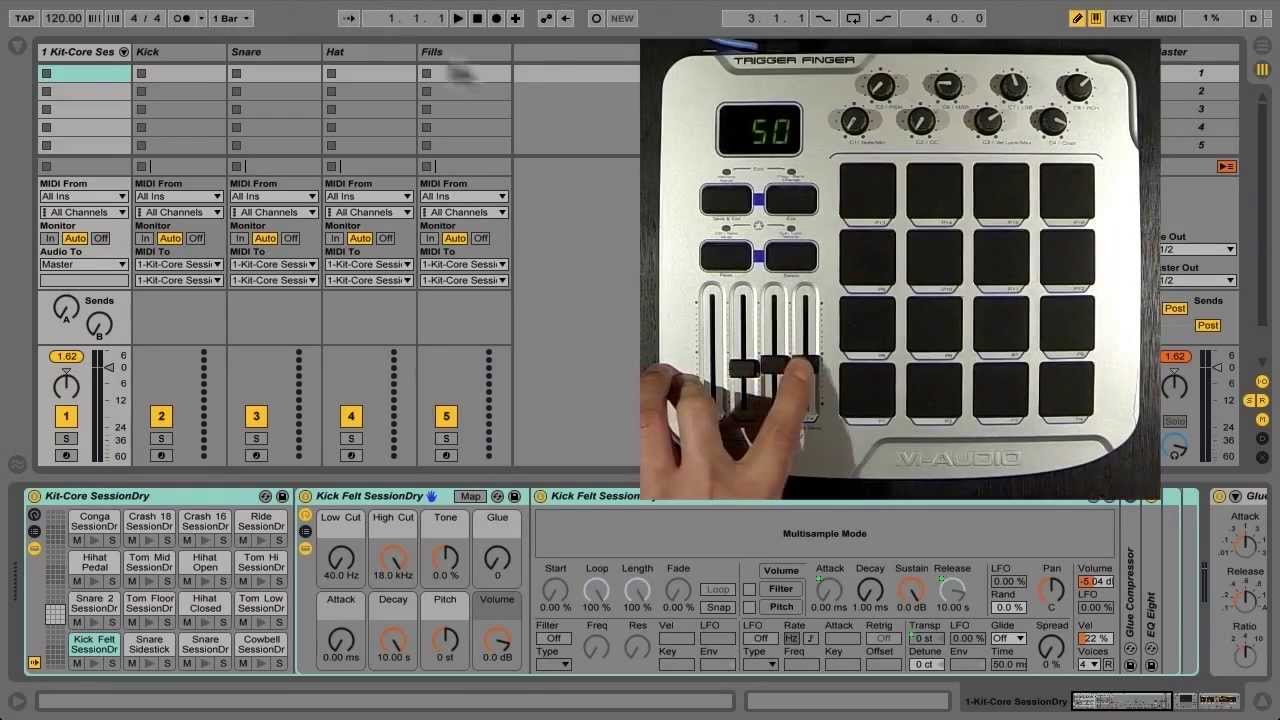Show Drum Rack macro controls icon
The height and width of the screenshot is (720, 1280).
click(34, 515)
